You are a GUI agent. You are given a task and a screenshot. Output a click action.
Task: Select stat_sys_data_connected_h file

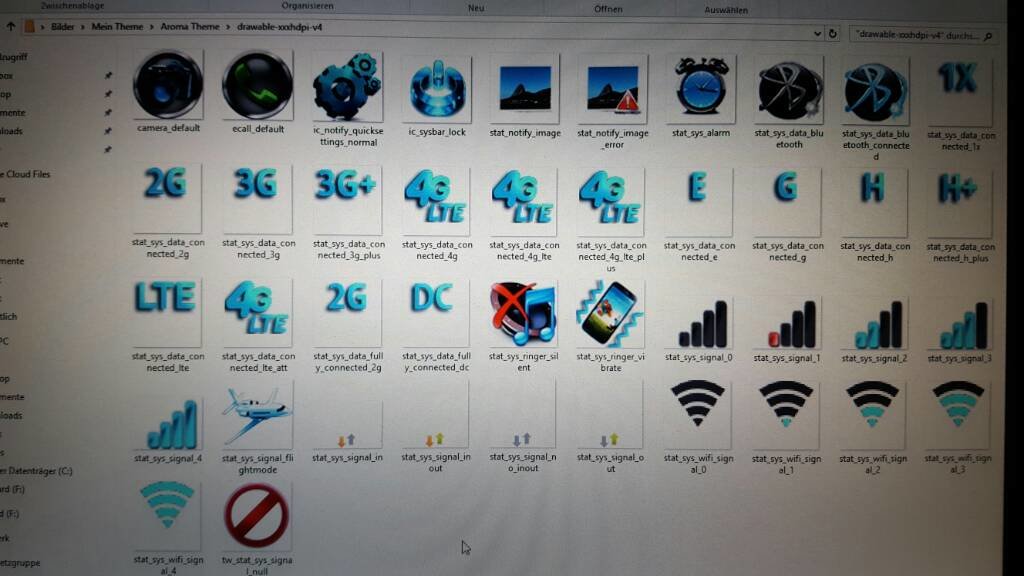(x=874, y=203)
